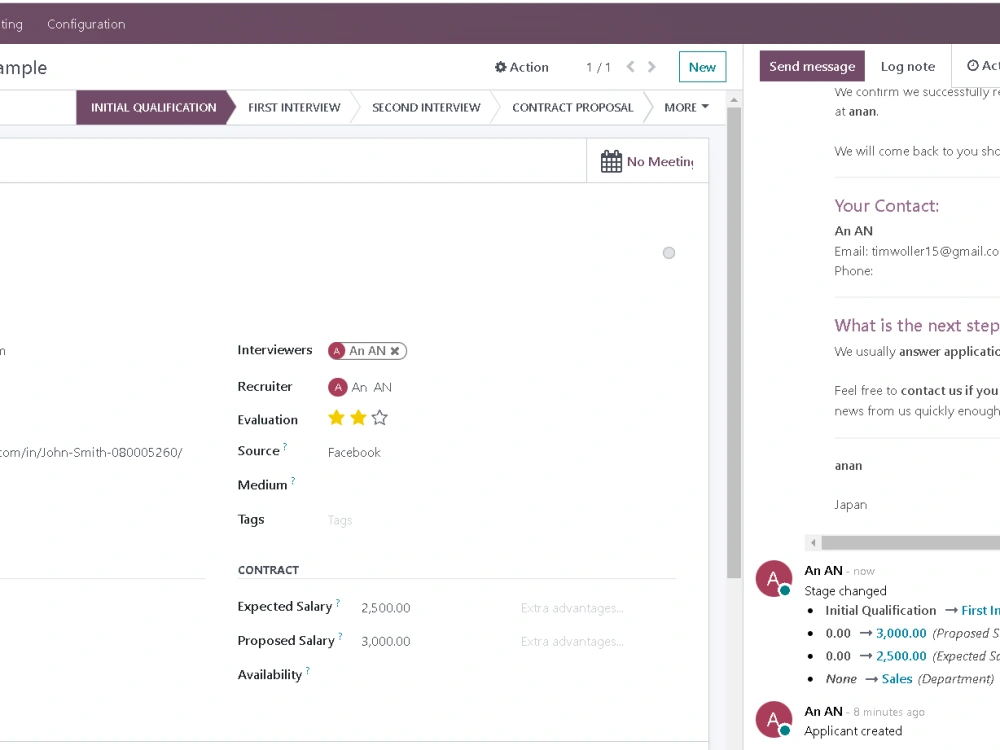Edit the Proposed Salary value 3,000.00
The width and height of the screenshot is (1000, 750).
tap(386, 641)
